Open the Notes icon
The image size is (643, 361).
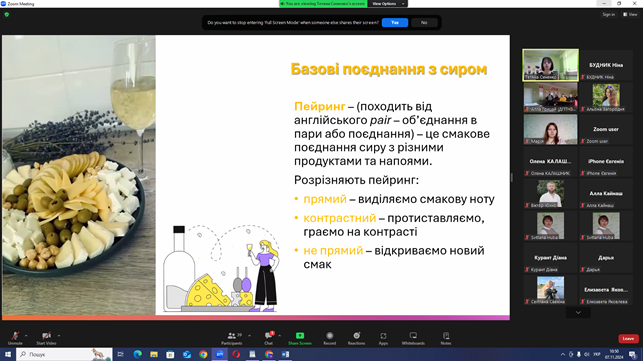coord(446,336)
